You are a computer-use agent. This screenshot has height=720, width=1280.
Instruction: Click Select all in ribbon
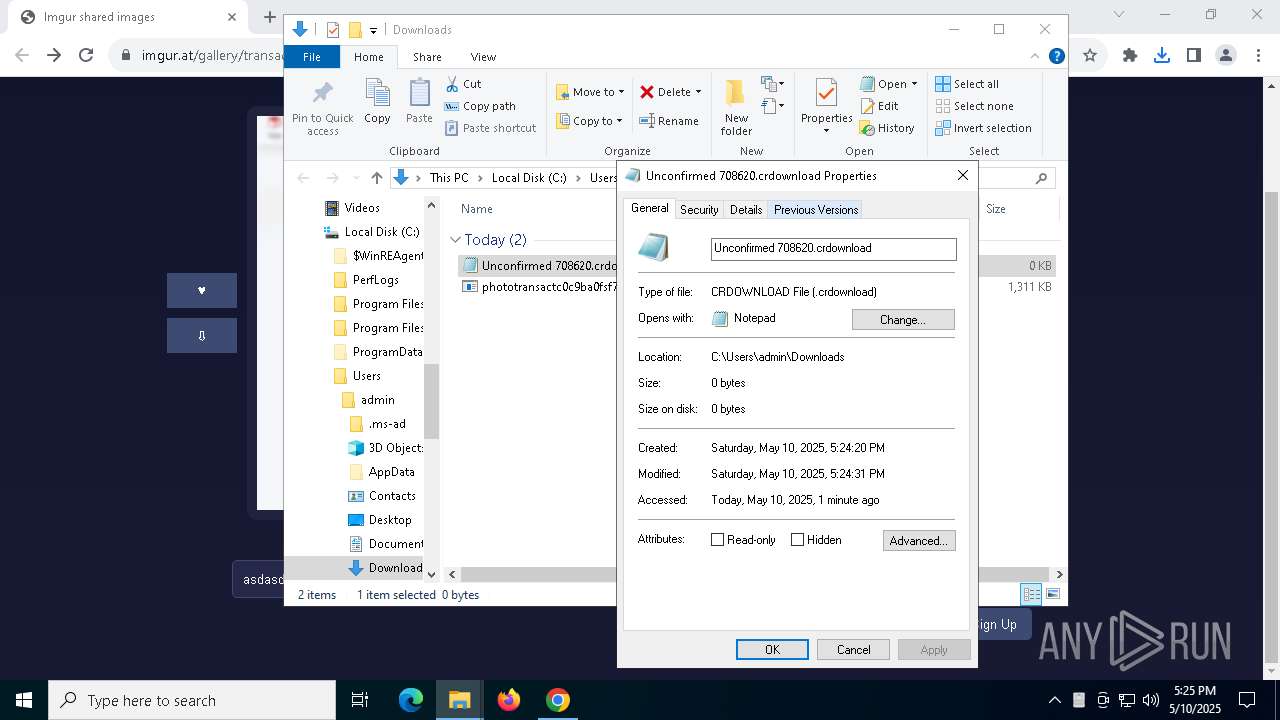tap(967, 84)
